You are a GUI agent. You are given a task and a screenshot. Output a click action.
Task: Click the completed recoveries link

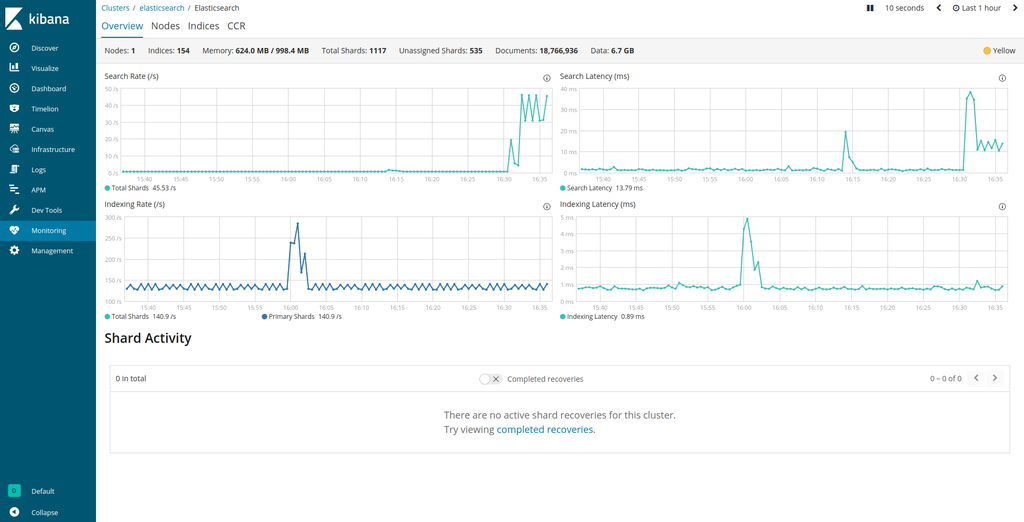545,430
